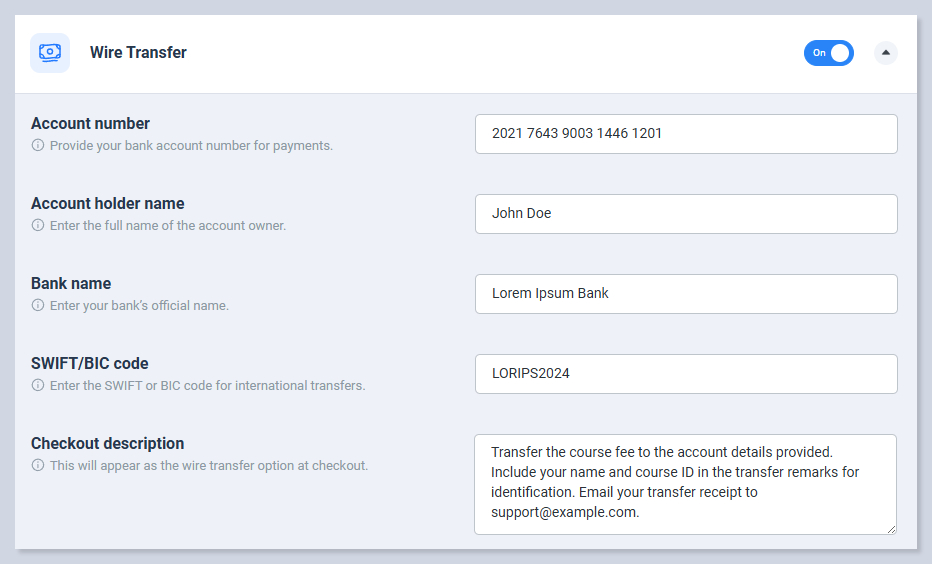Screen dimensions: 932x564
Task: Disable the Wire Transfer On toggle
Action: (x=828, y=53)
